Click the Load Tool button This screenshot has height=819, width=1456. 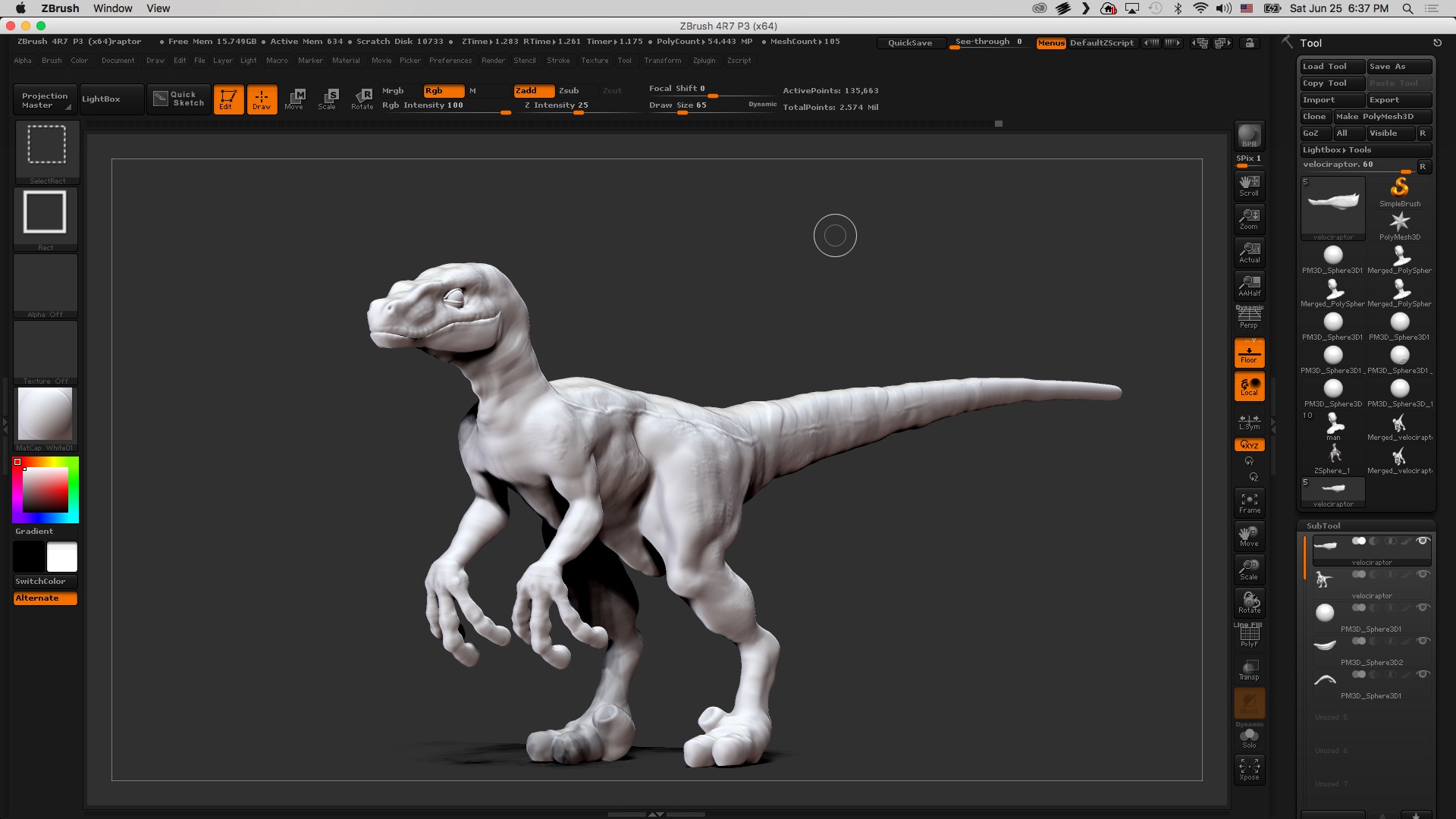pyautogui.click(x=1332, y=67)
